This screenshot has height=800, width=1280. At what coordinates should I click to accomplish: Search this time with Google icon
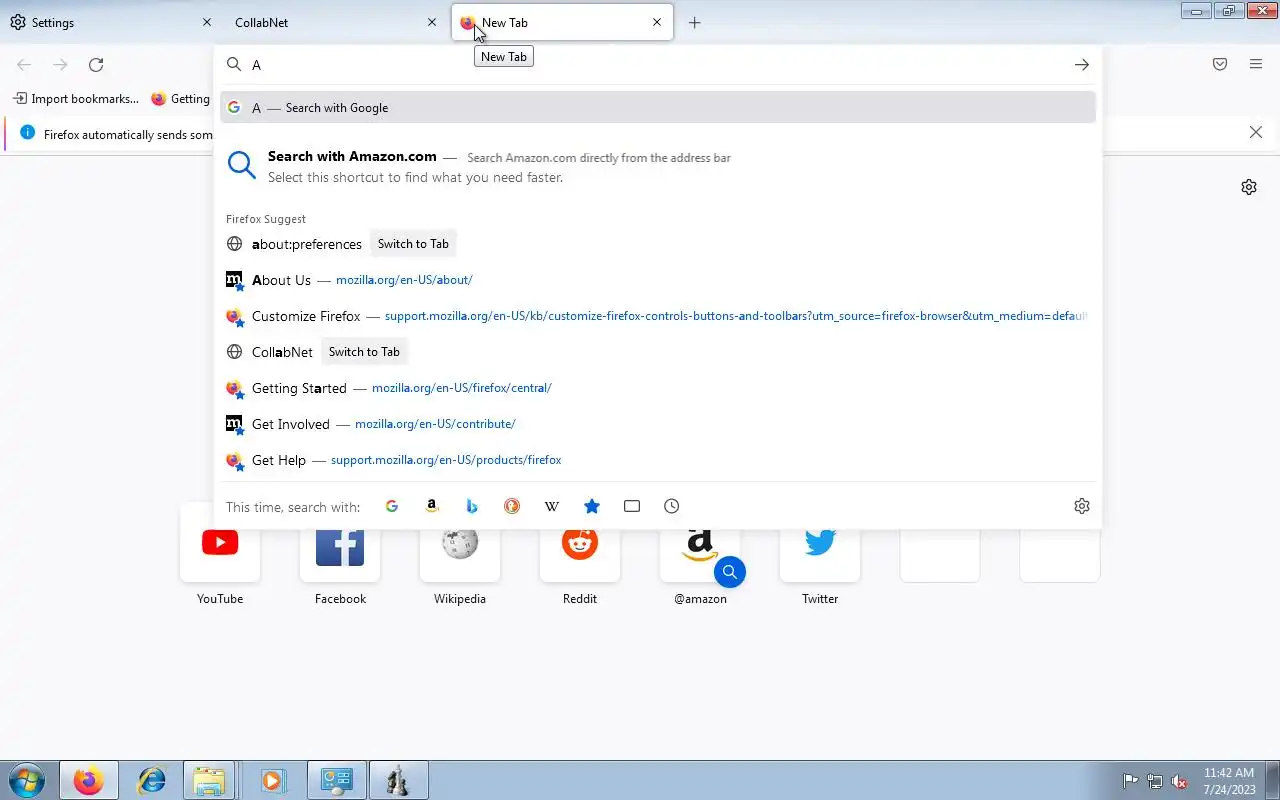click(392, 506)
